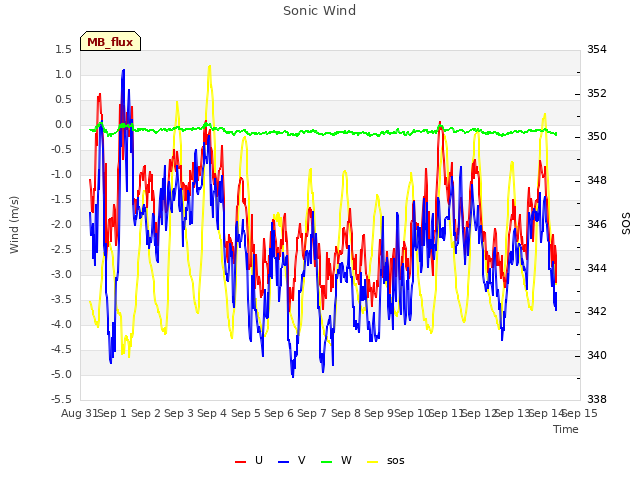
Task: Click the 1.5 wind axis value
Action: click(63, 50)
